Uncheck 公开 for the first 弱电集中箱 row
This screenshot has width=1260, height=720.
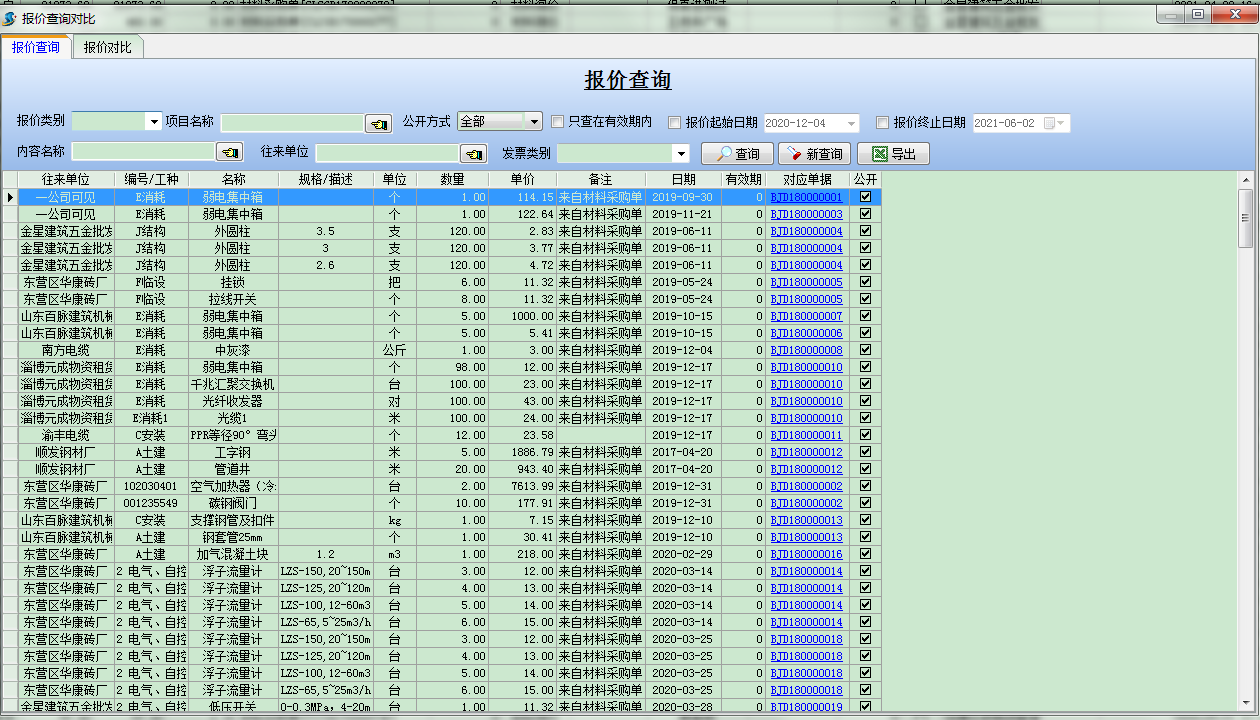865,197
